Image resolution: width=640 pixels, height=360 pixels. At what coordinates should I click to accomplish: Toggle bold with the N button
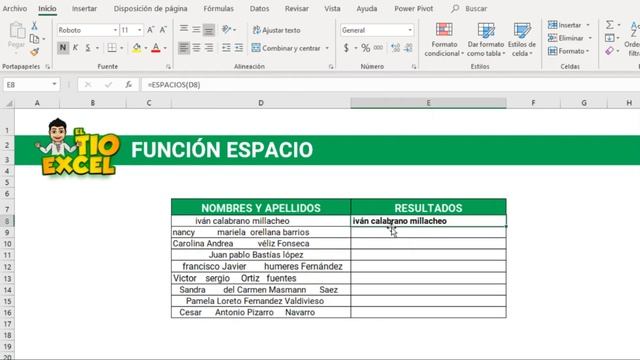click(x=63, y=48)
